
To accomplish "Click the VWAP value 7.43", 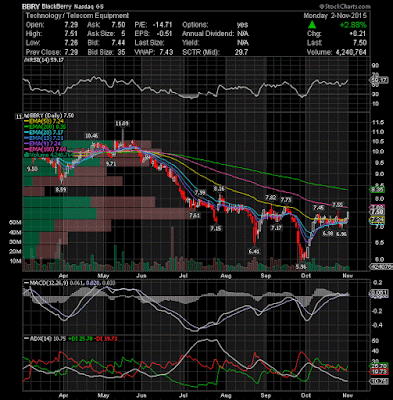I will coord(166,52).
